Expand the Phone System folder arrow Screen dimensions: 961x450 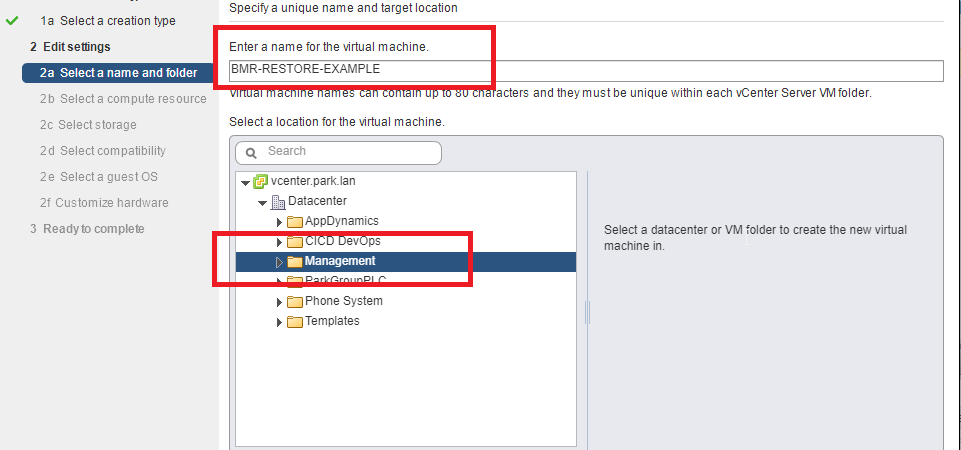[x=279, y=302]
